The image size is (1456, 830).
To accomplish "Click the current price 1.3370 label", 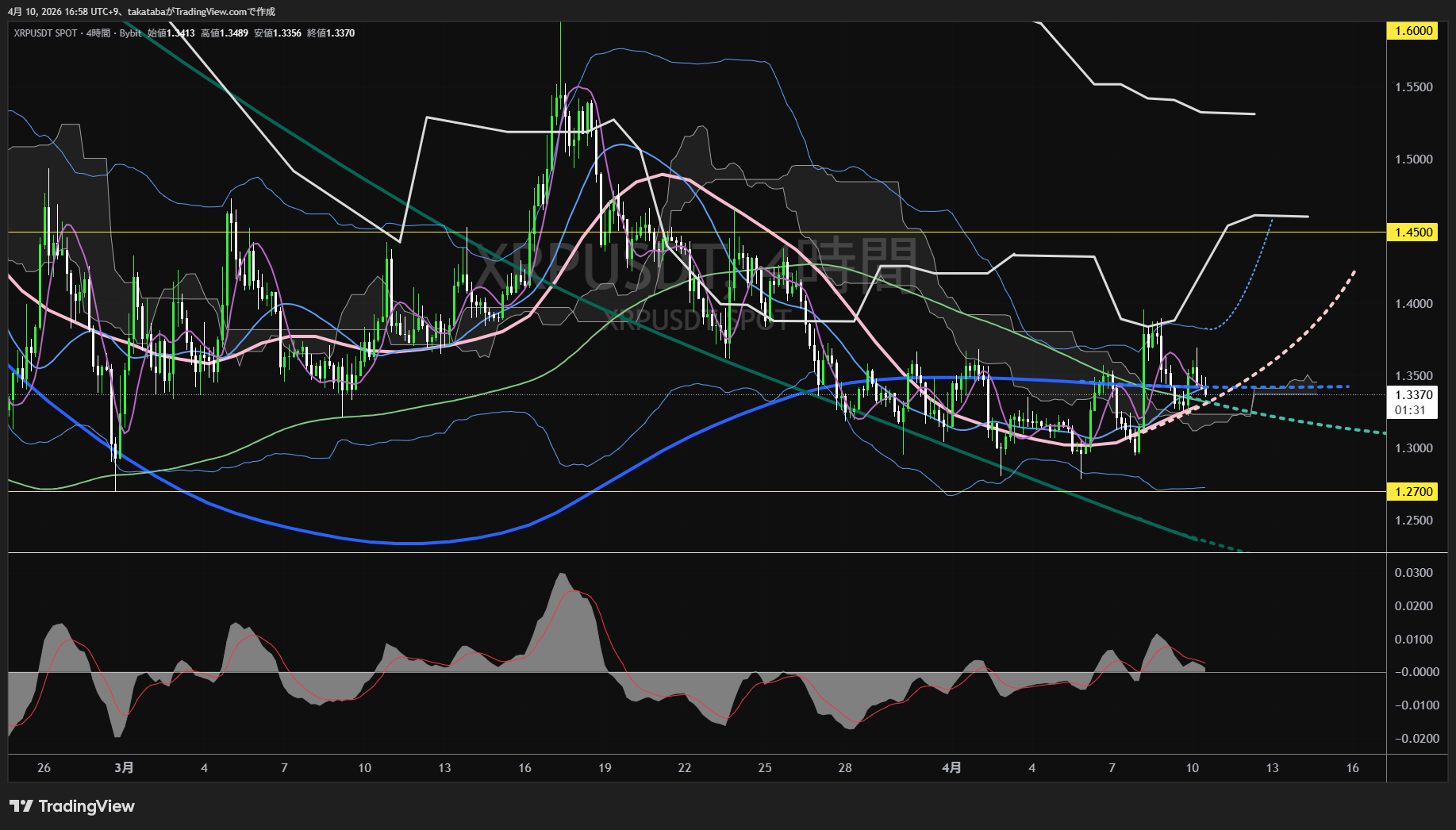I will click(1413, 395).
